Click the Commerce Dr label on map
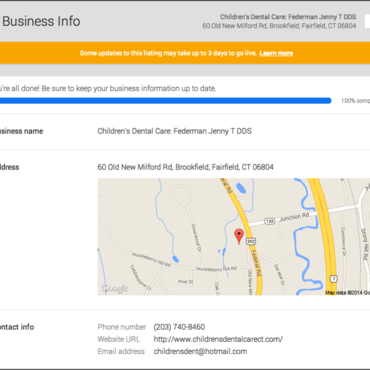 tap(343, 241)
